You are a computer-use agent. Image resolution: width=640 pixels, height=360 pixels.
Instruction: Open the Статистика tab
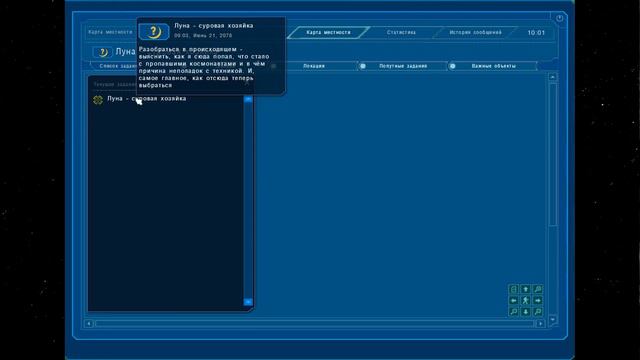click(x=401, y=32)
